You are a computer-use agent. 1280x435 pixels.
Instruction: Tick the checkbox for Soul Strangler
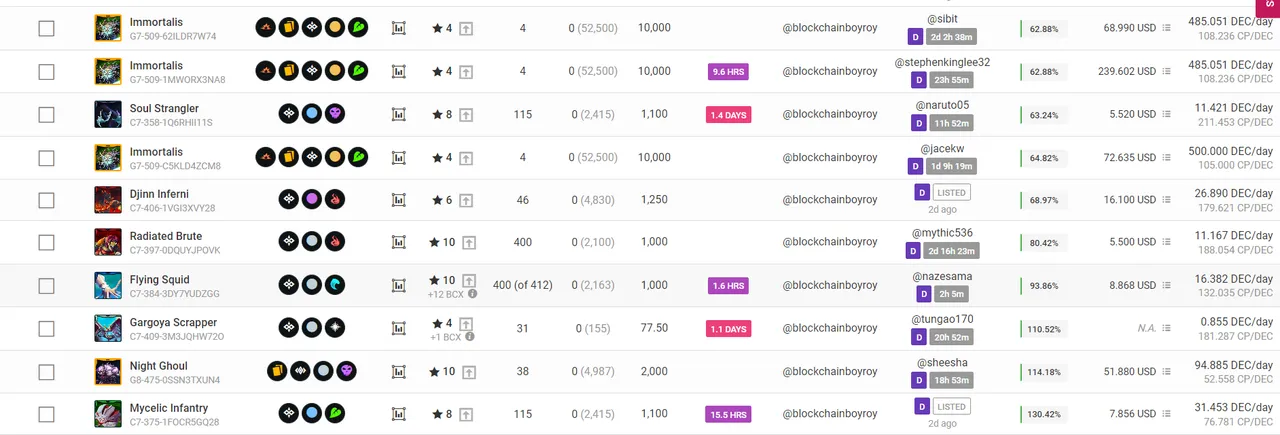(46, 114)
